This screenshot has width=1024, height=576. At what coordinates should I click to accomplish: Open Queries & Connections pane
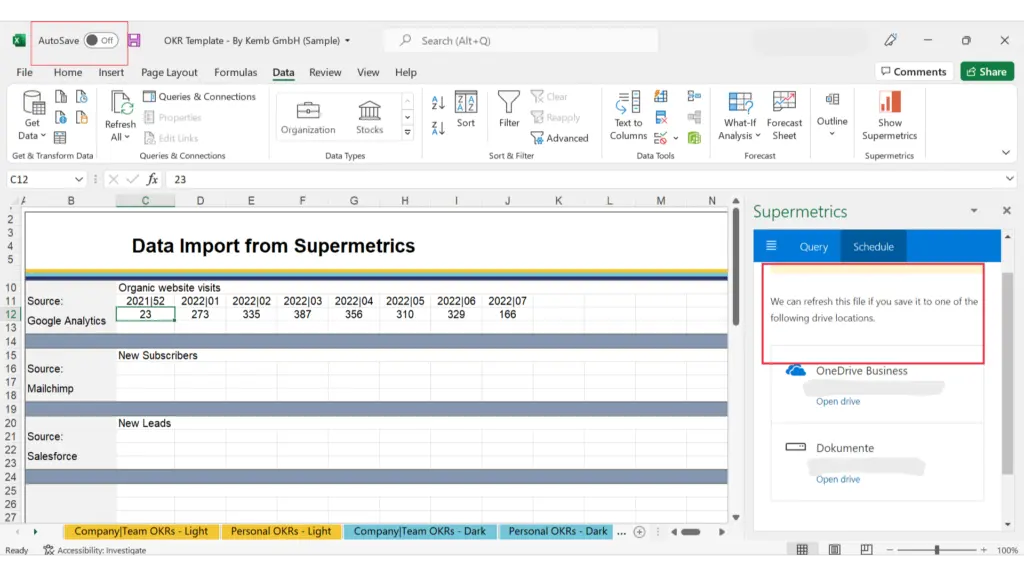(199, 97)
